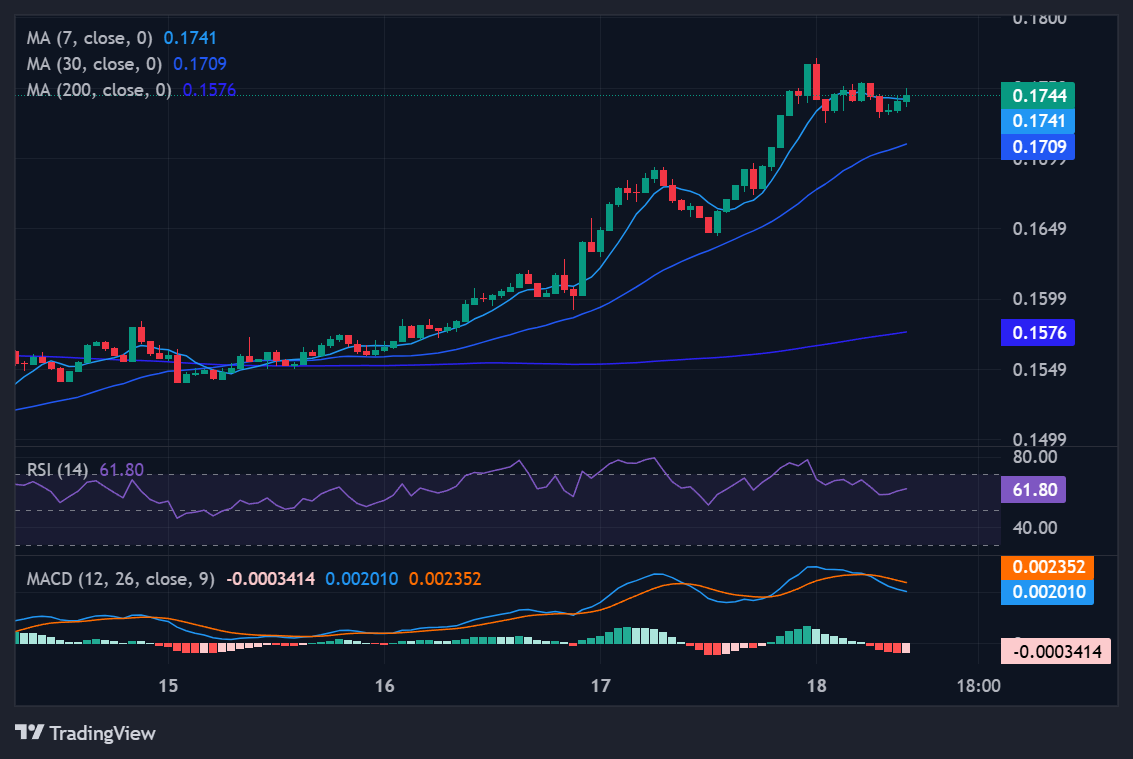Screen dimensions: 1133x759
Task: Select the orange 0.002352 MACD signal tag
Action: (x=1047, y=567)
